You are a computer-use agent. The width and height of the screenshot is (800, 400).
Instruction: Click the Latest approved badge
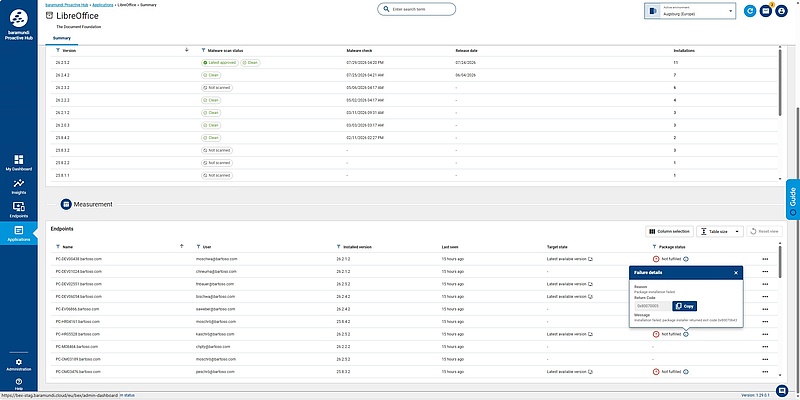219,62
